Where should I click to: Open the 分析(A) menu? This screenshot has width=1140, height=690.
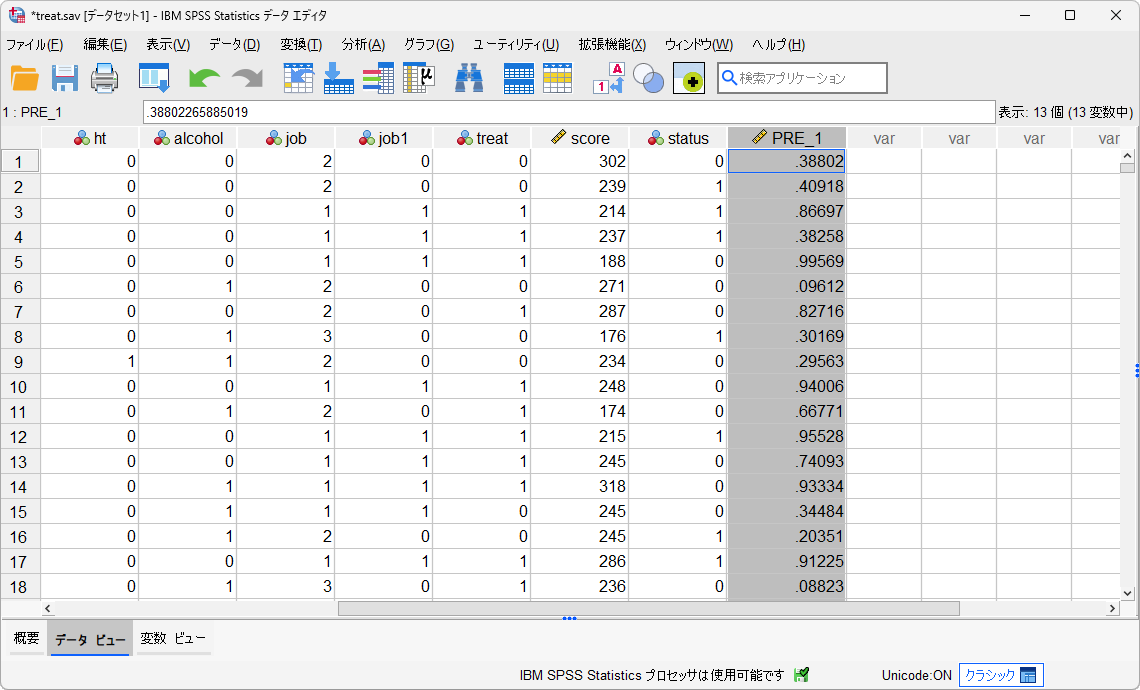pos(363,45)
